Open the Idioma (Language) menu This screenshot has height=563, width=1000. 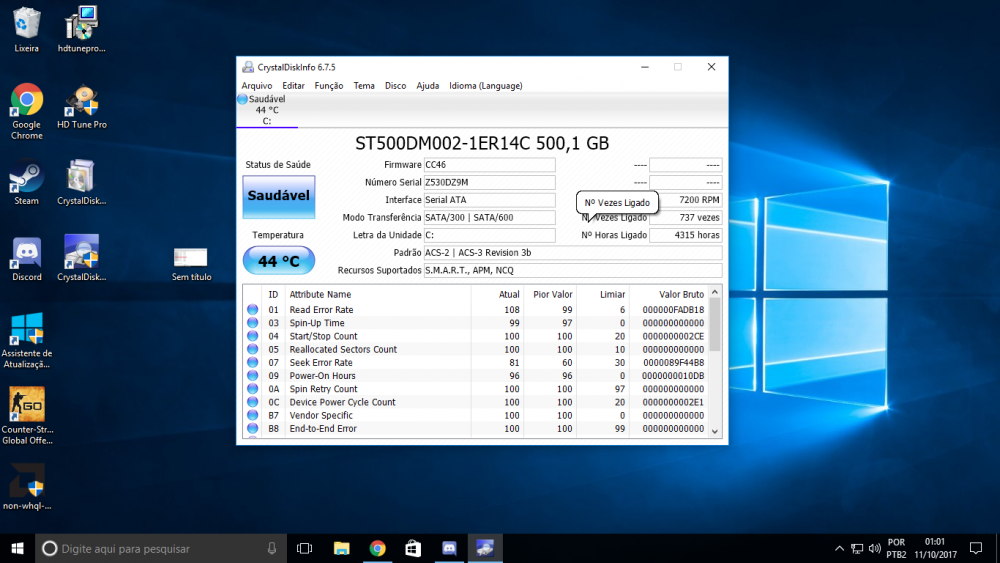click(x=485, y=86)
